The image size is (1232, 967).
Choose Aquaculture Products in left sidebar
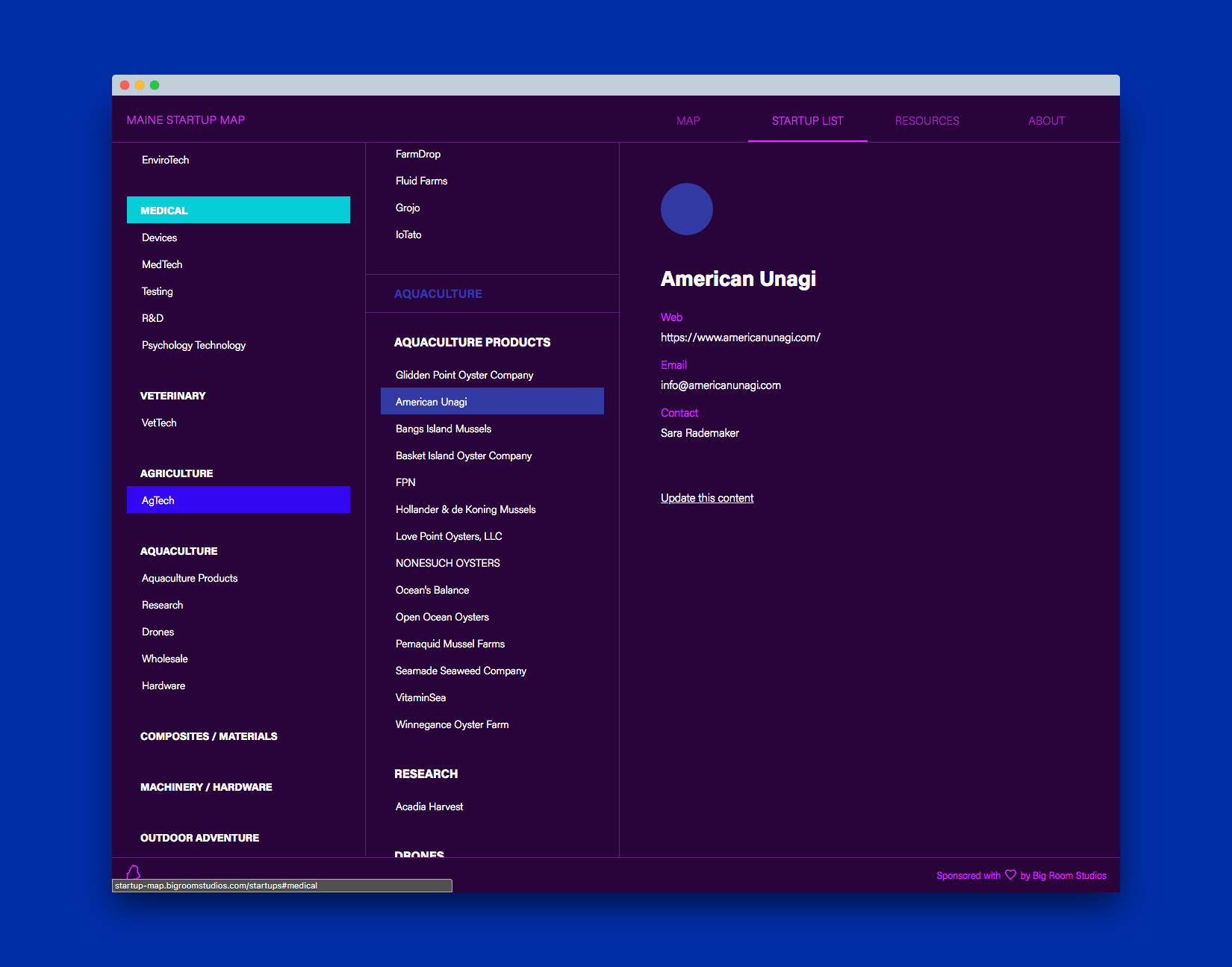(x=190, y=578)
